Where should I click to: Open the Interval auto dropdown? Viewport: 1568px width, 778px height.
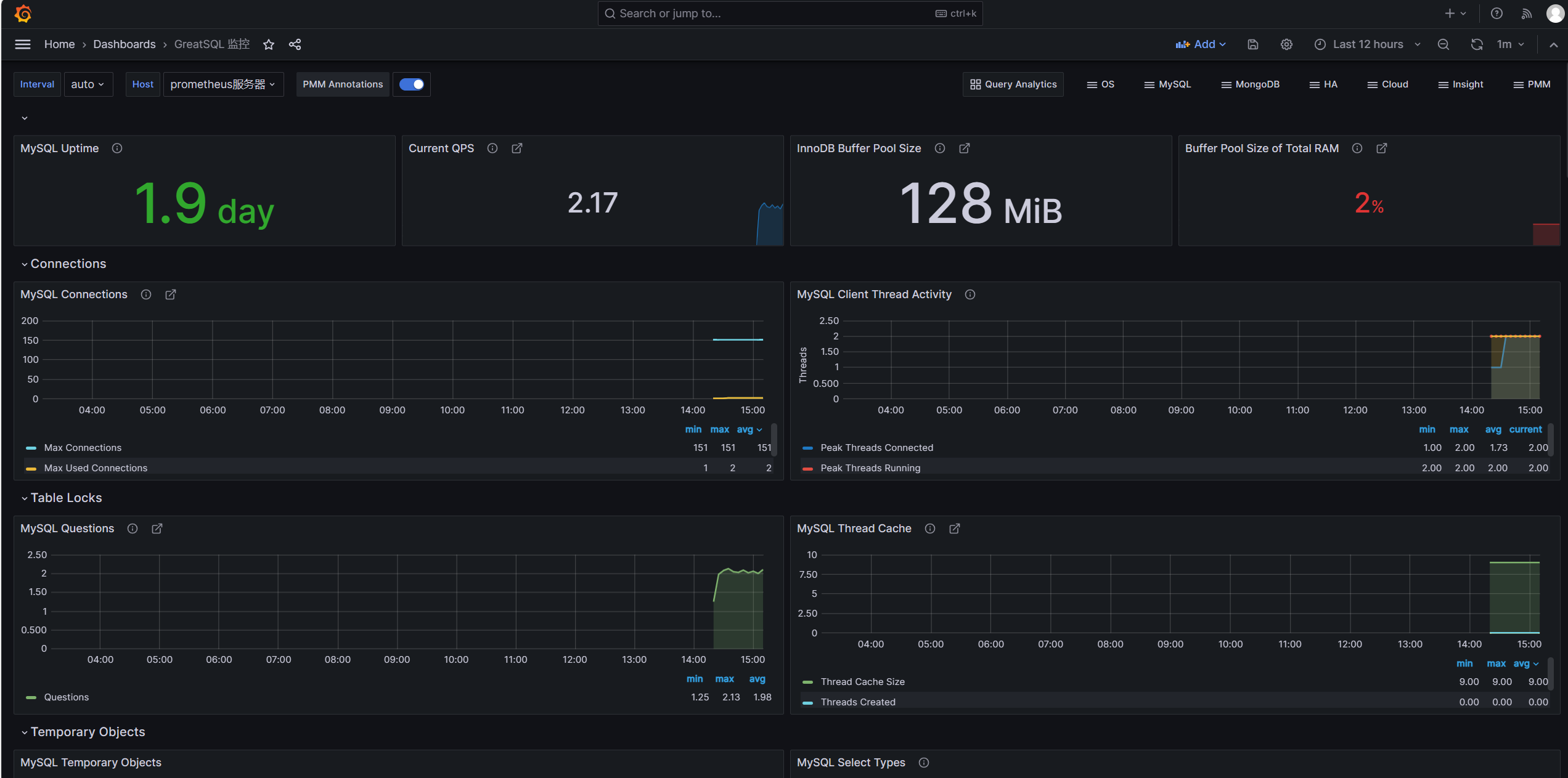[88, 84]
